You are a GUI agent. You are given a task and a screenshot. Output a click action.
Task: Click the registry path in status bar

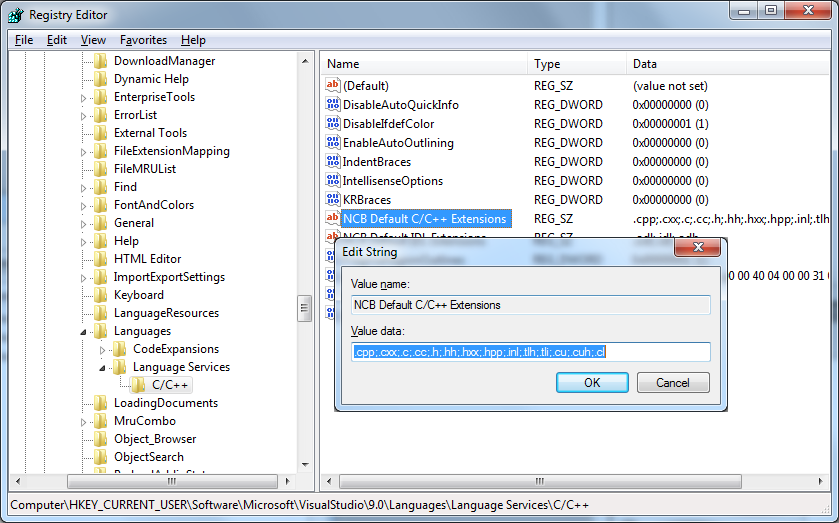300,505
